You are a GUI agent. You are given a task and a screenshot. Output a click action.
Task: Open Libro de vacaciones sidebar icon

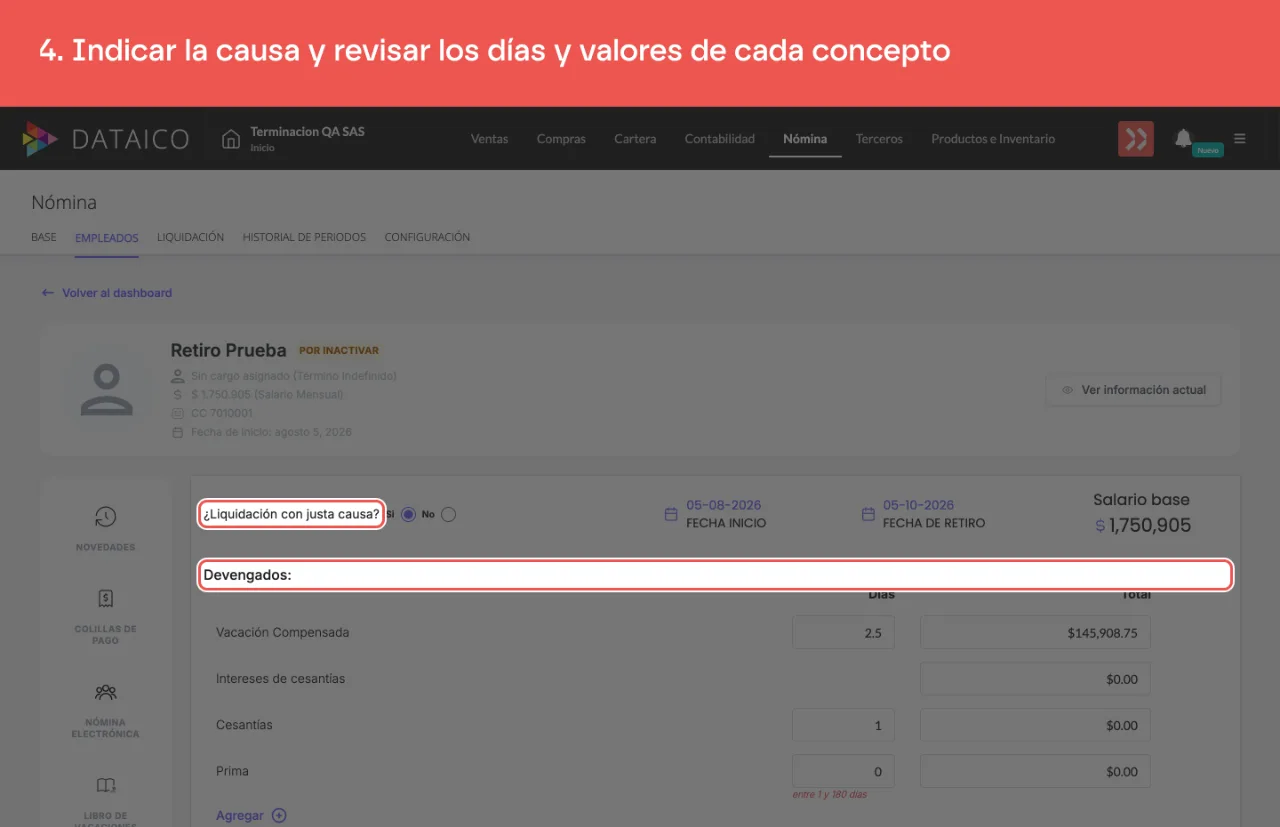click(105, 785)
